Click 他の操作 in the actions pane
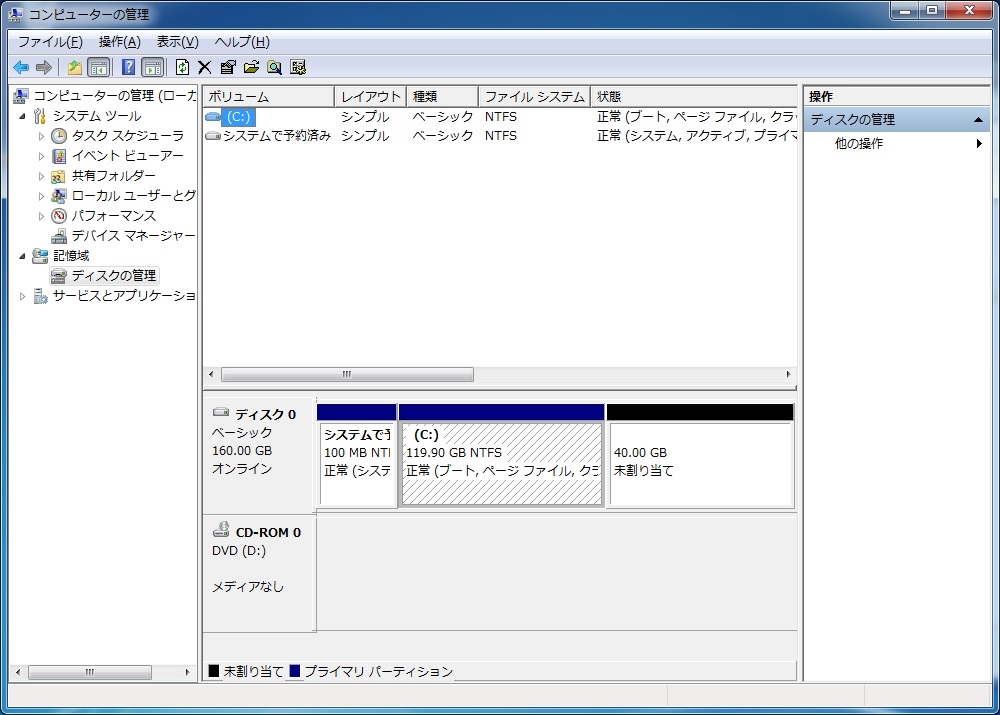The width and height of the screenshot is (1000, 715). pos(858,144)
